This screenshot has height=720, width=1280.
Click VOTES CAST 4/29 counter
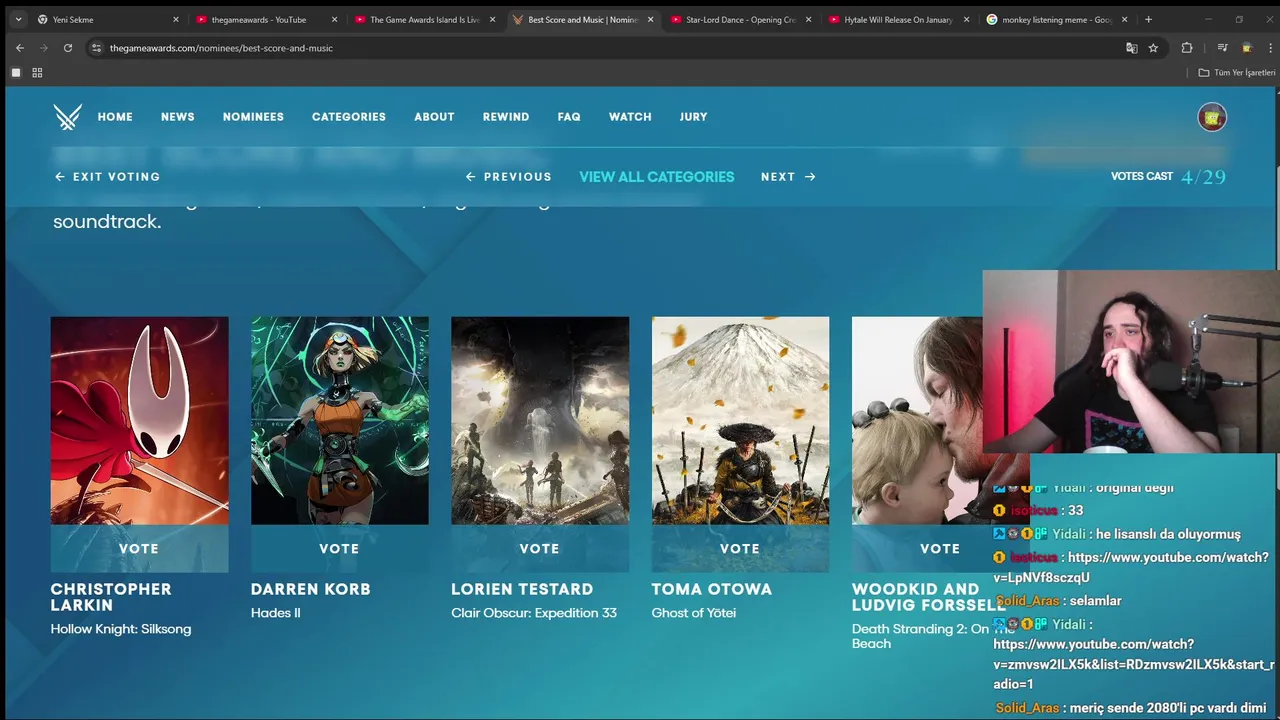click(x=1168, y=177)
